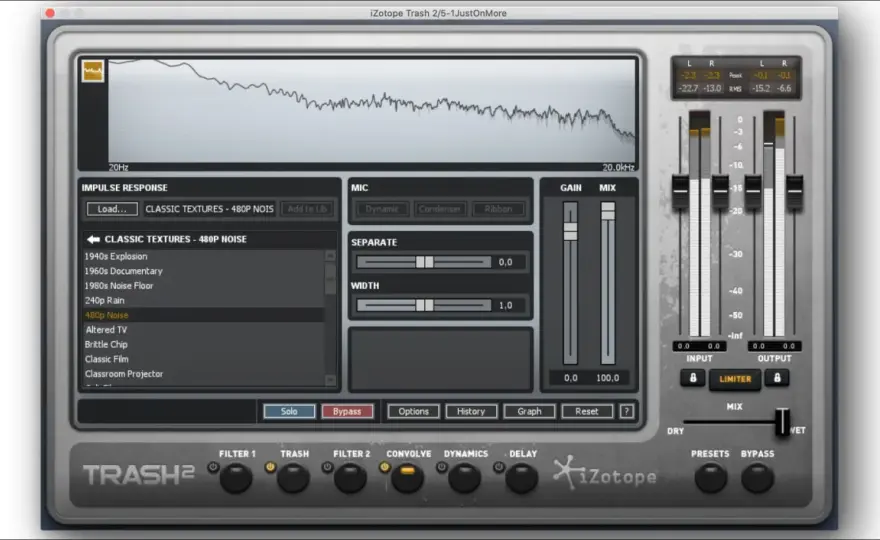The width and height of the screenshot is (880, 540).
Task: Open the History button
Action: coord(471,411)
